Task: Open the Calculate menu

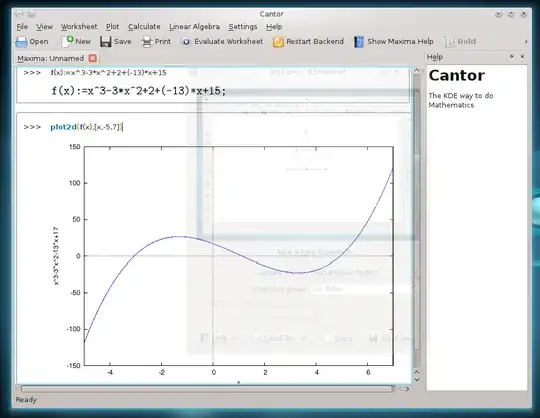Action: [x=144, y=27]
